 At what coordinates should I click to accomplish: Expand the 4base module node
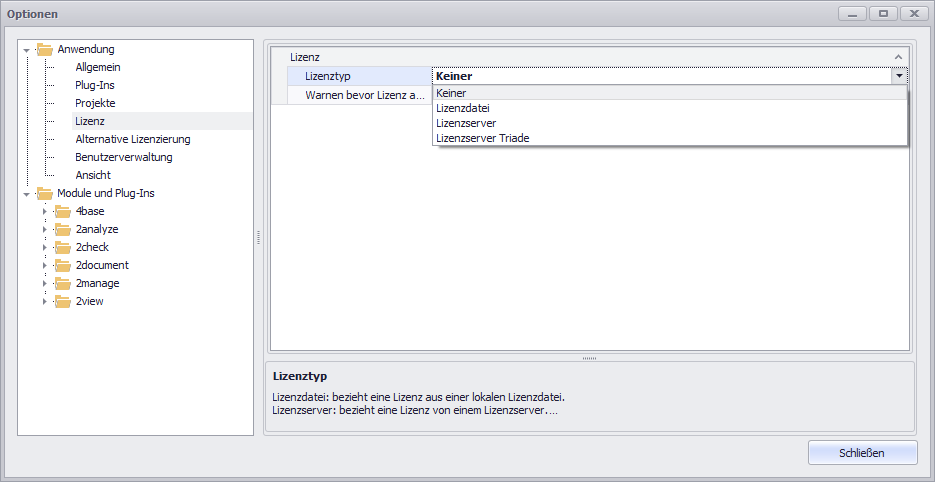44,211
